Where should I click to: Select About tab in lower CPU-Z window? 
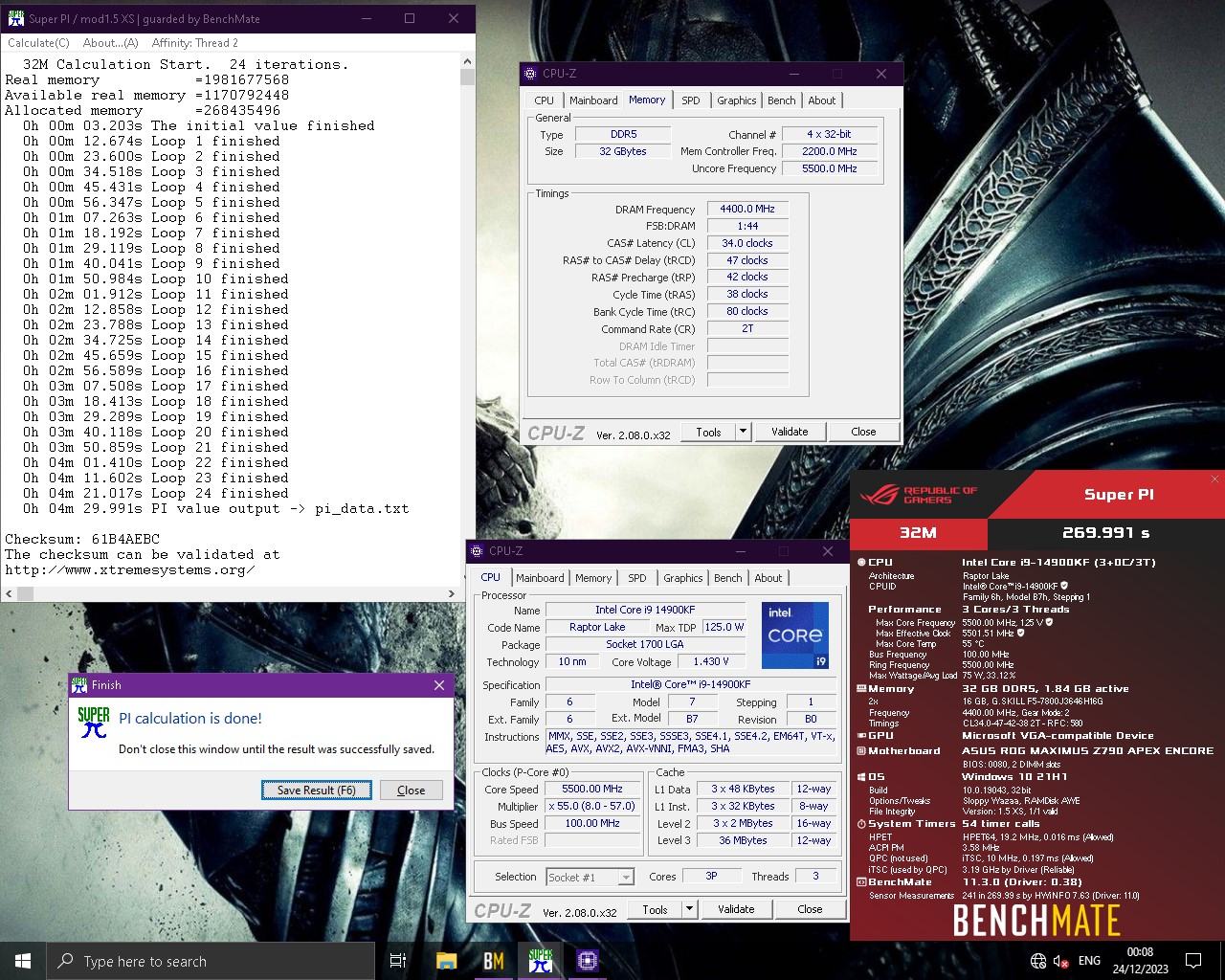(768, 578)
